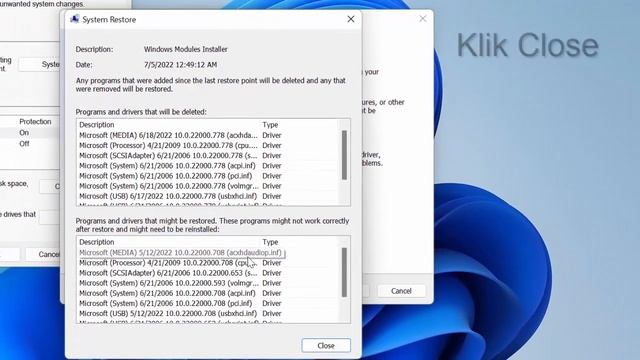Screen dimensions: 640x360
Task: Select Microsoft (USB) 5/12/2022 usbxhci.inf row
Action: (x=208, y=314)
